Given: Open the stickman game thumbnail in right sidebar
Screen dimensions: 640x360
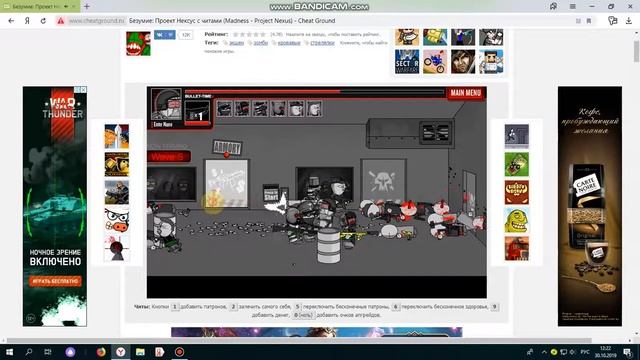Looking at the screenshot, I should click(x=516, y=136).
